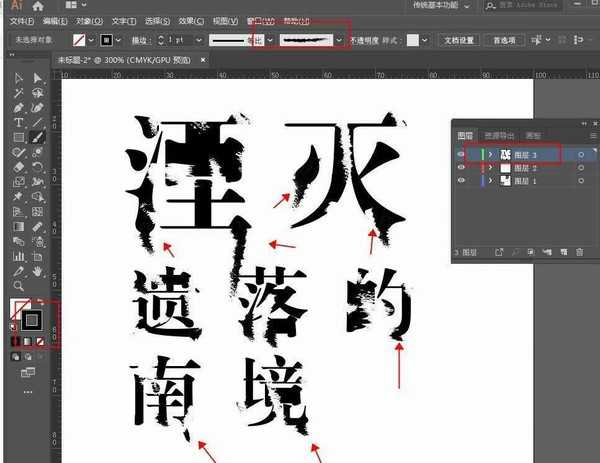Screen dimensions: 600x463
Task: Select the Type tool (T)
Action: (x=19, y=122)
